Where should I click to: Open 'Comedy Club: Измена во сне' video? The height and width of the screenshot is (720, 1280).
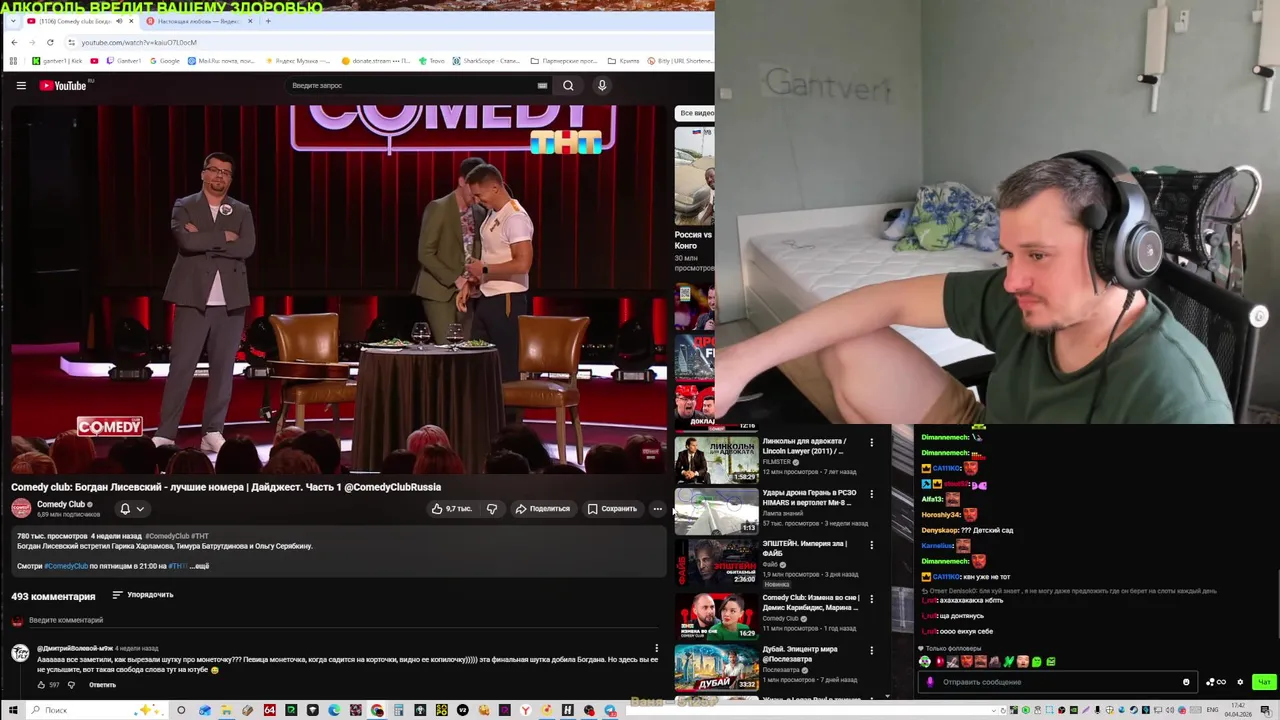pos(716,616)
